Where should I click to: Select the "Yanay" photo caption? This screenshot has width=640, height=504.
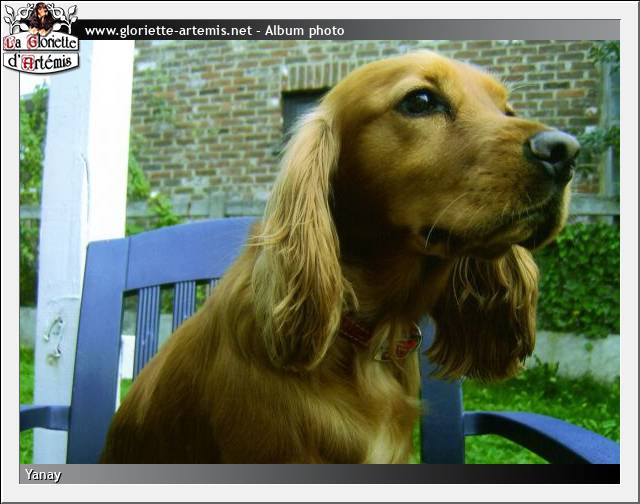click(43, 475)
